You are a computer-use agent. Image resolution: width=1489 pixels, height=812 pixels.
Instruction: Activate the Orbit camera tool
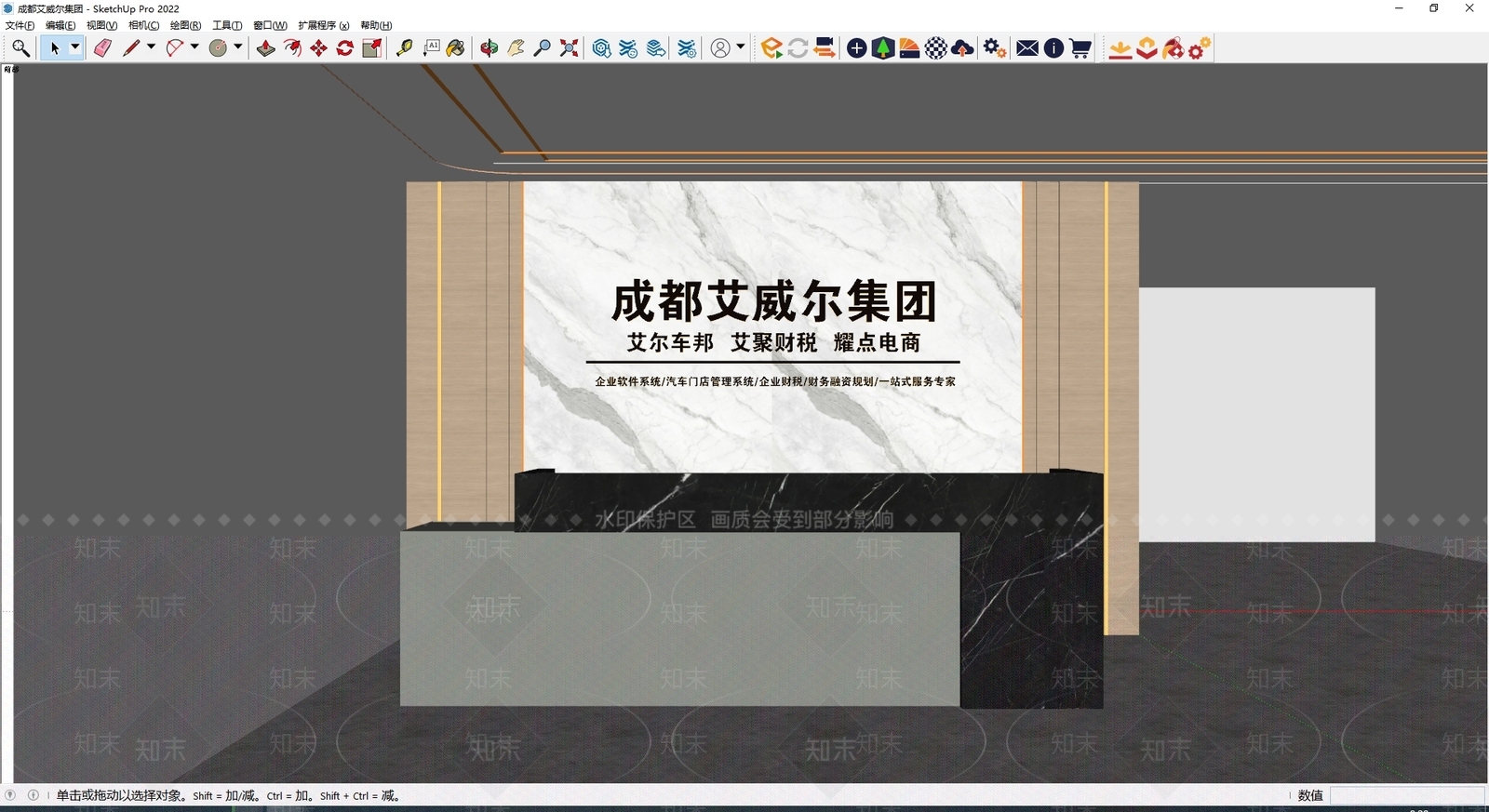tap(489, 48)
